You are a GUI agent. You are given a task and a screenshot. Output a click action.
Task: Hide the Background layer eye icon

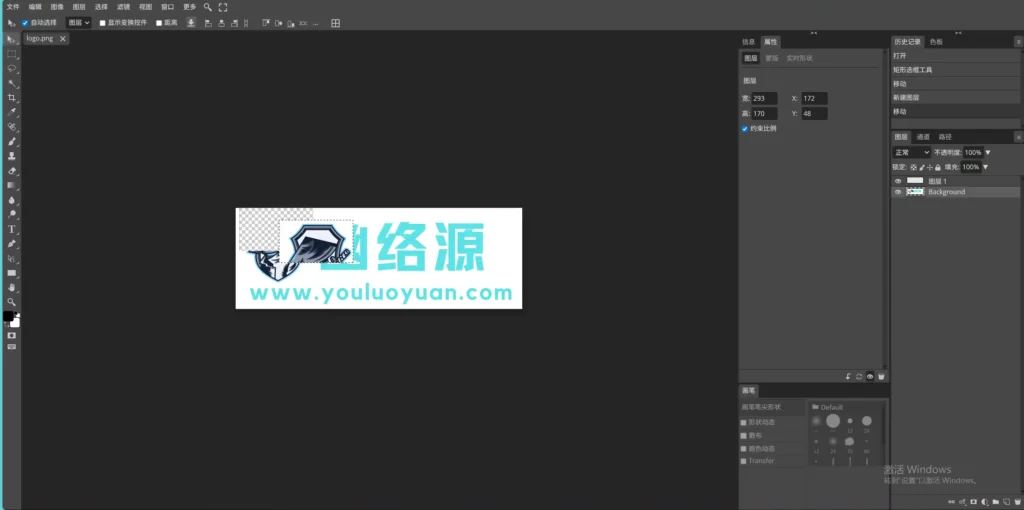pyautogui.click(x=898, y=192)
